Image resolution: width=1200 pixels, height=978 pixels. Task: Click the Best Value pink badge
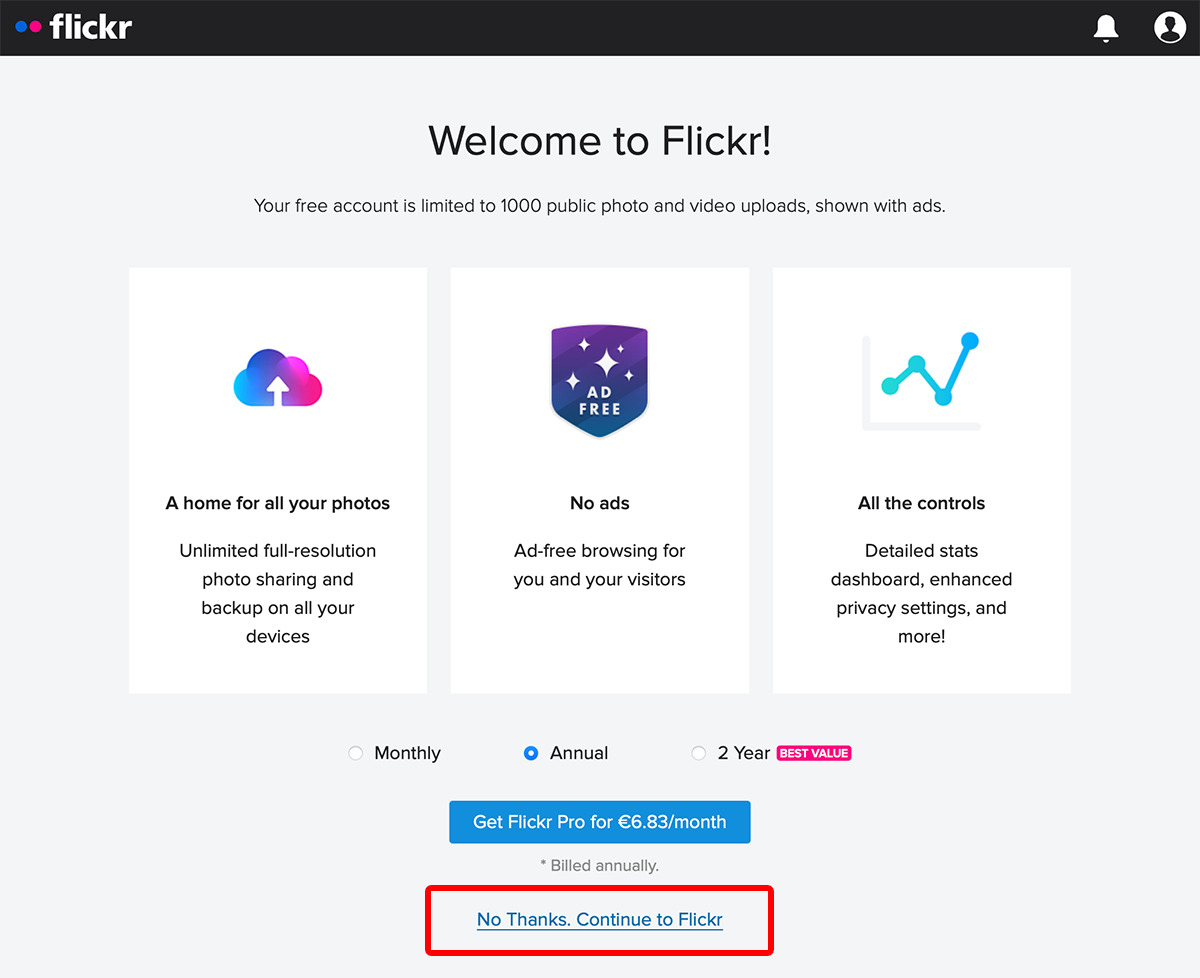click(x=814, y=753)
